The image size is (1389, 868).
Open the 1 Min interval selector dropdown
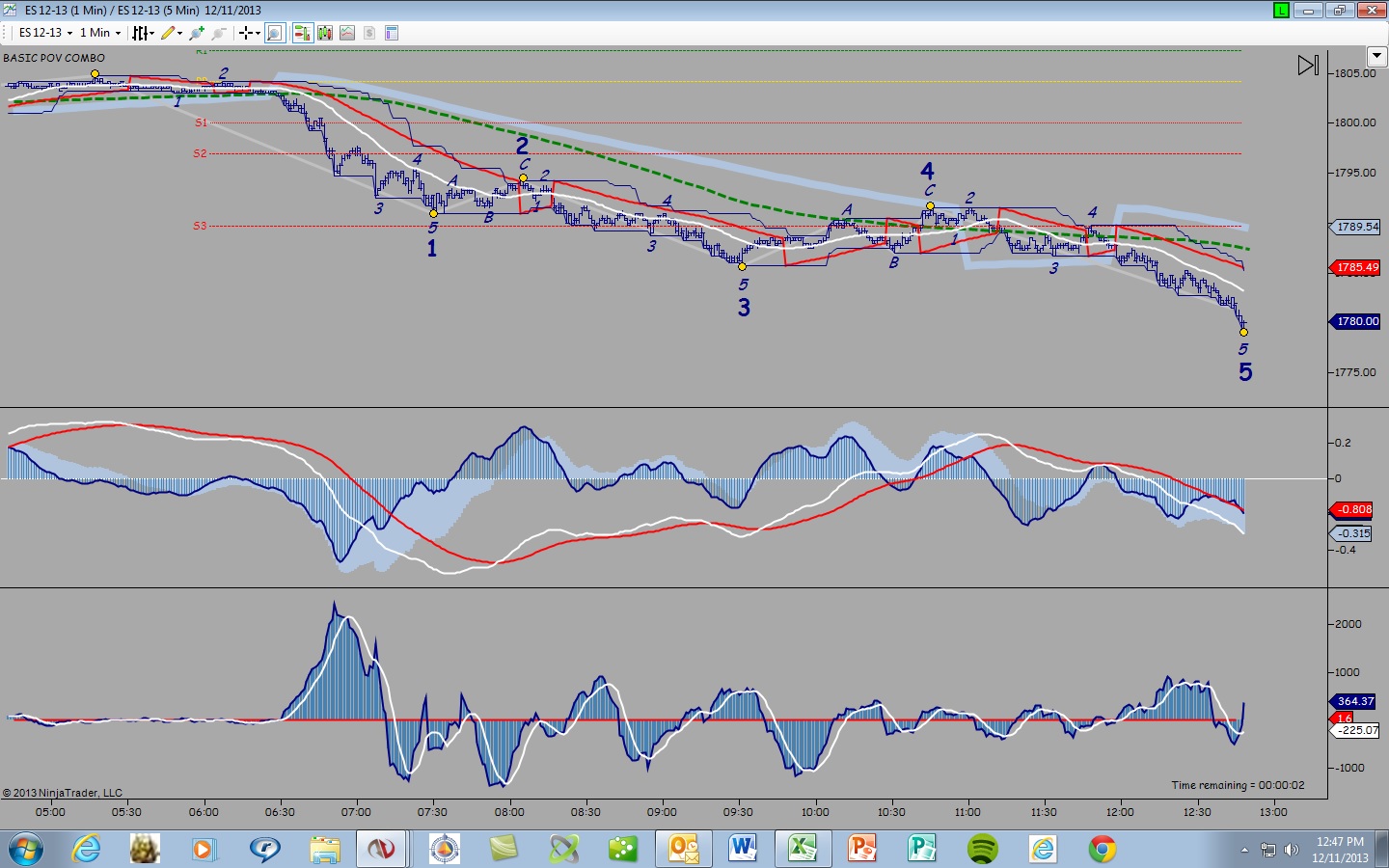(100, 33)
